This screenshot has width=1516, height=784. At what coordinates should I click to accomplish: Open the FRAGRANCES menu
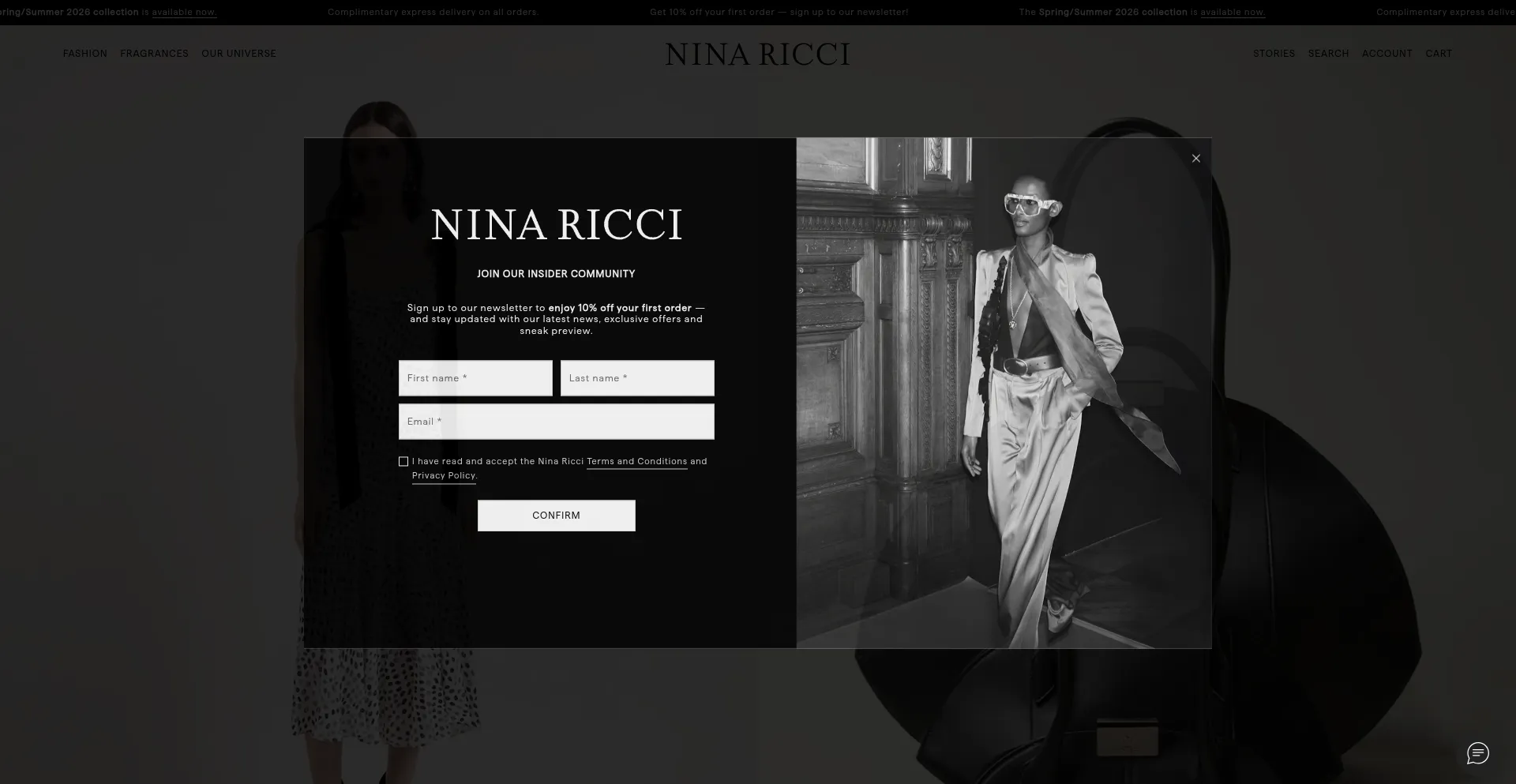click(154, 54)
